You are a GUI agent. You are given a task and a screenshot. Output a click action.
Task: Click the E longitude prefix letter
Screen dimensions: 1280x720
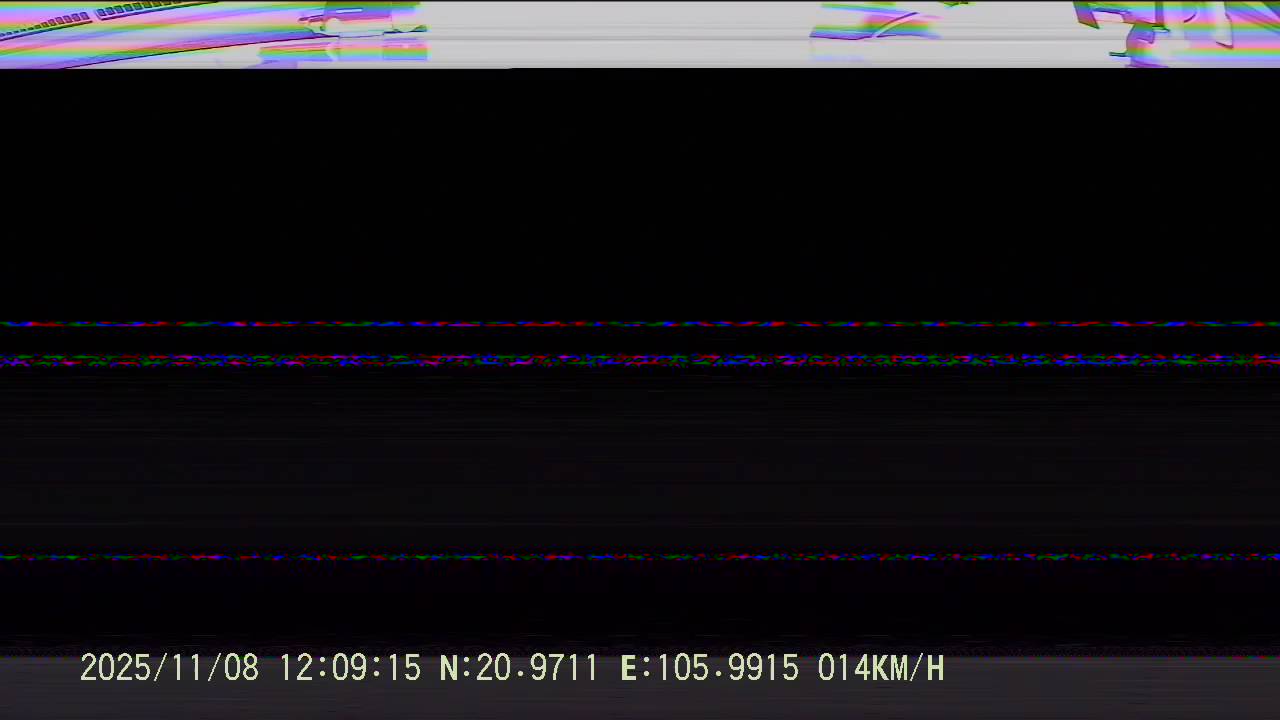coord(629,668)
